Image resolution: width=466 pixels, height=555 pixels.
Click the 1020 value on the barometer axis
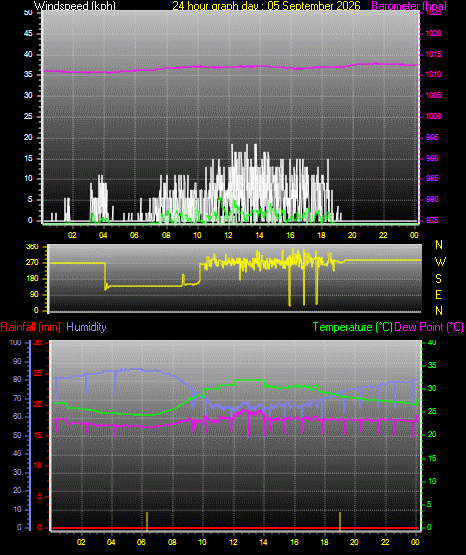(433, 33)
